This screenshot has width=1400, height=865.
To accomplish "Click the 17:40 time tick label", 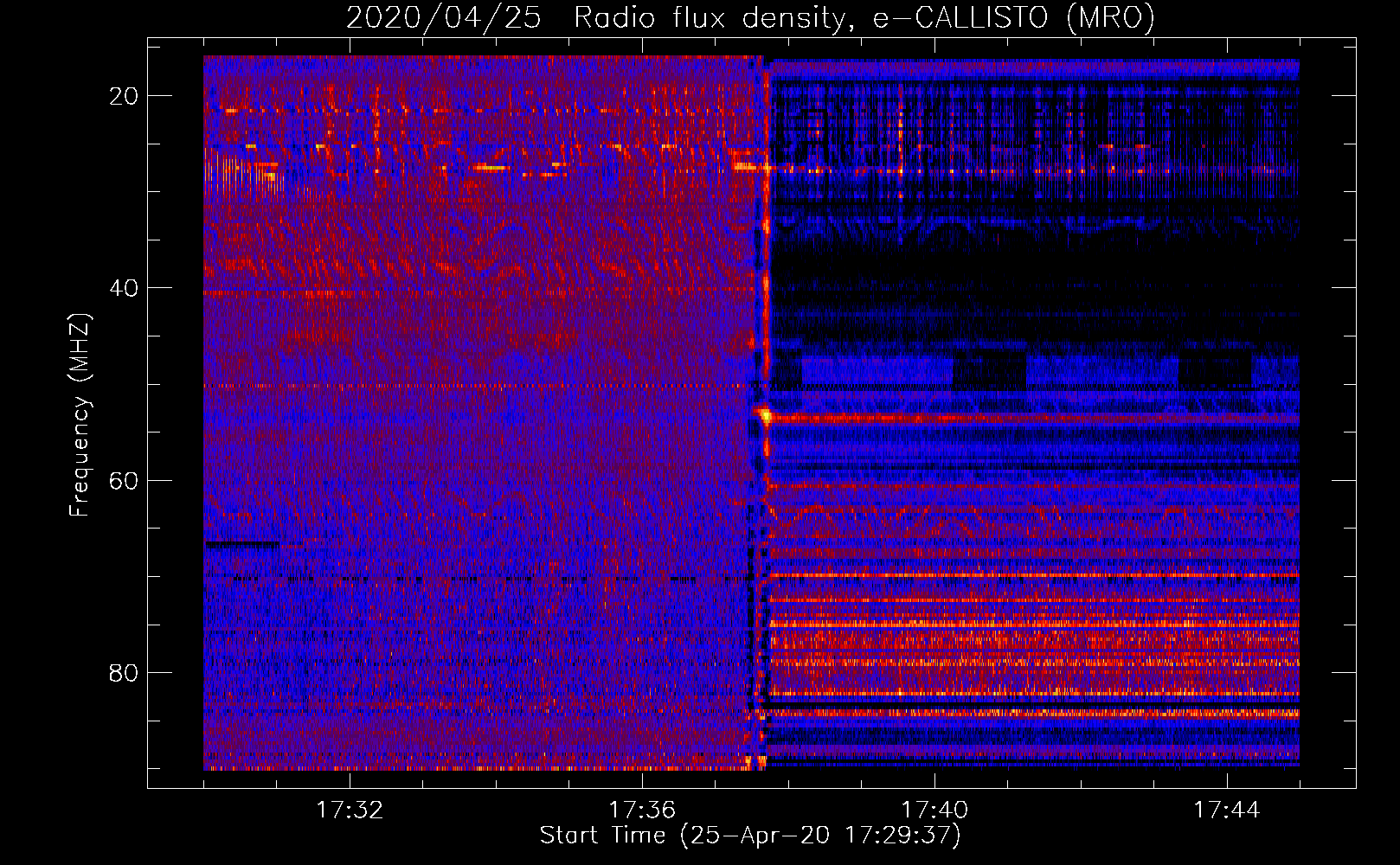I will pos(934,811).
